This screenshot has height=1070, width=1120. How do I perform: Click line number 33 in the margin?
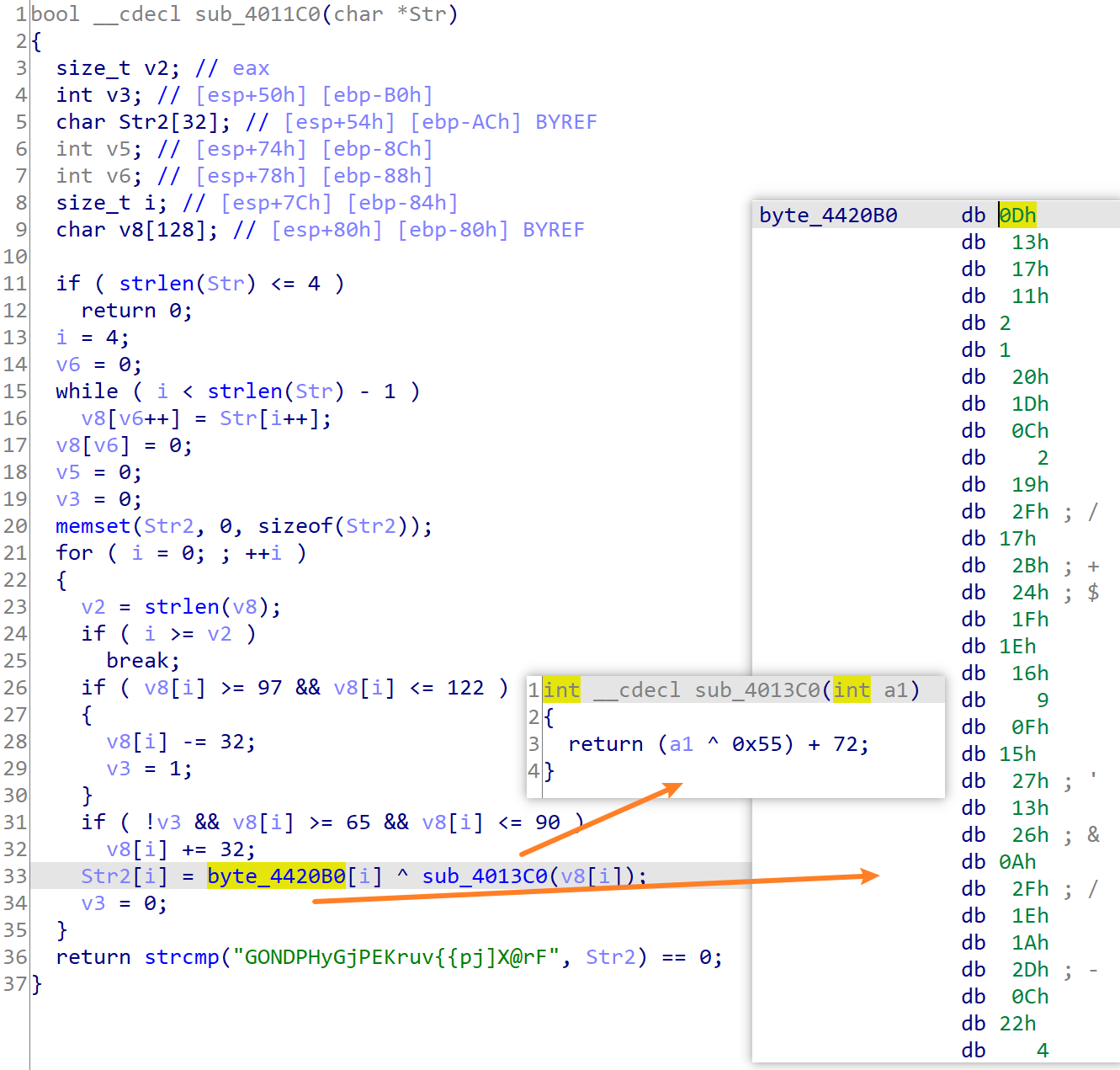[15, 876]
